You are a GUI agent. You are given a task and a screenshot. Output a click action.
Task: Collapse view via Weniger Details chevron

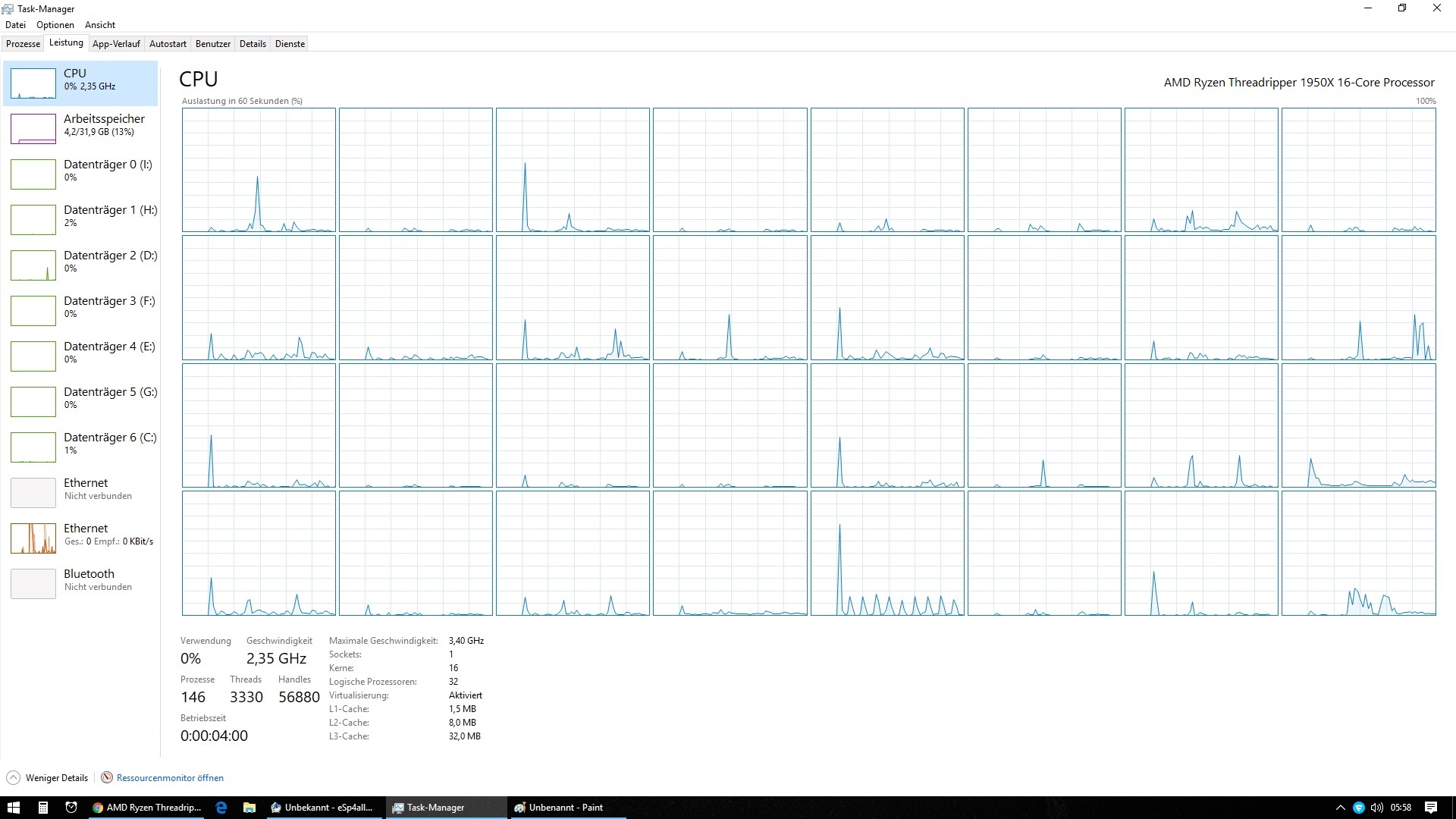click(13, 777)
